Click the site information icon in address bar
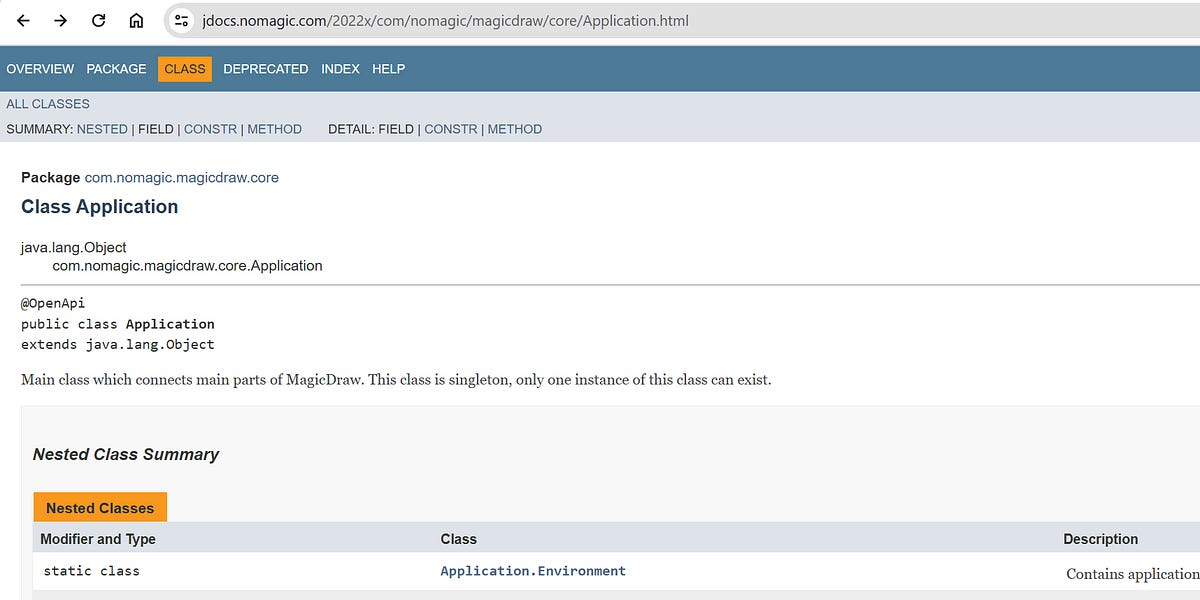 (x=180, y=19)
